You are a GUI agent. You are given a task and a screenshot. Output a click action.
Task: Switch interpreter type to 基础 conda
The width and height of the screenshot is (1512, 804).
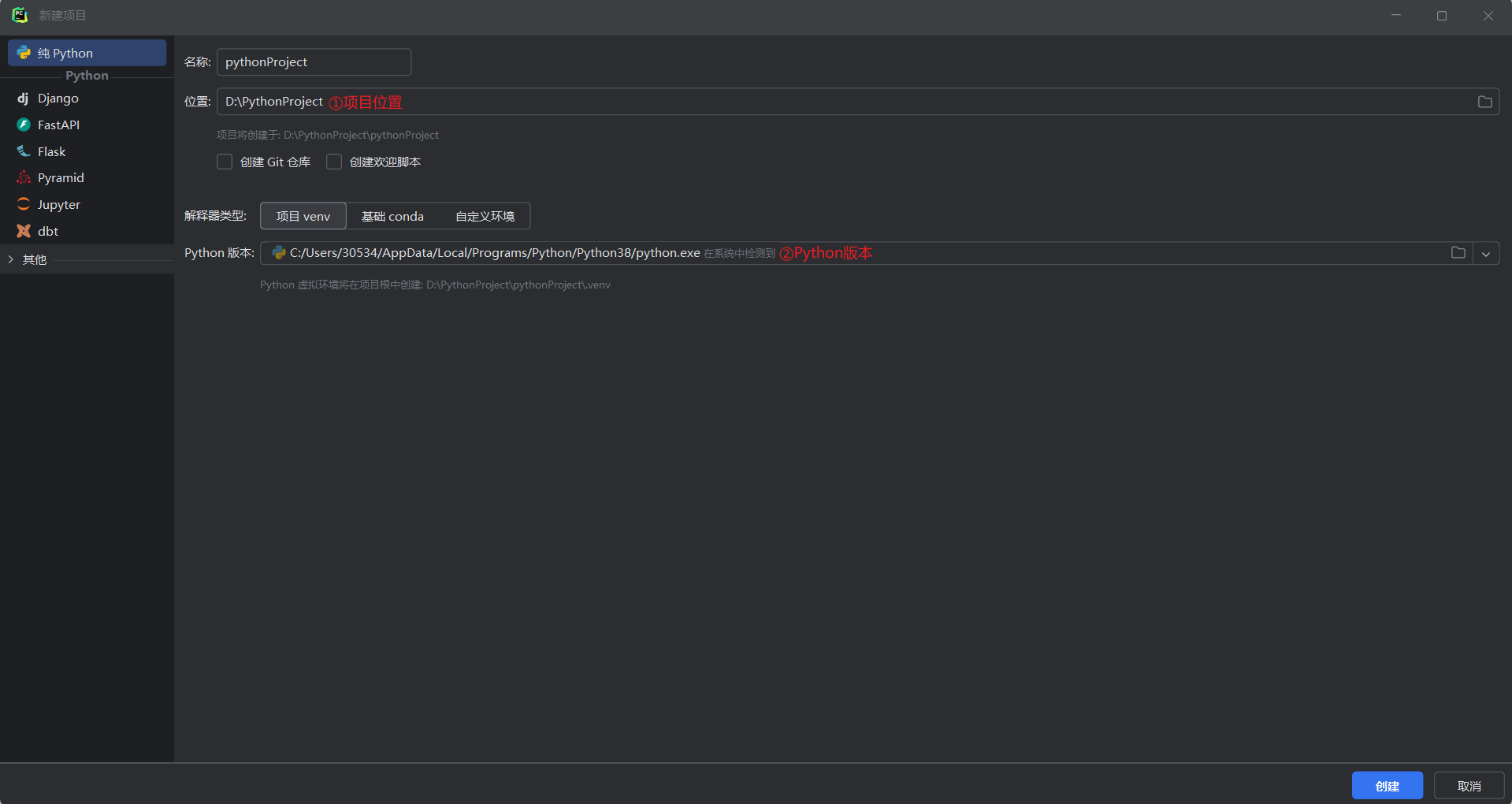392,216
